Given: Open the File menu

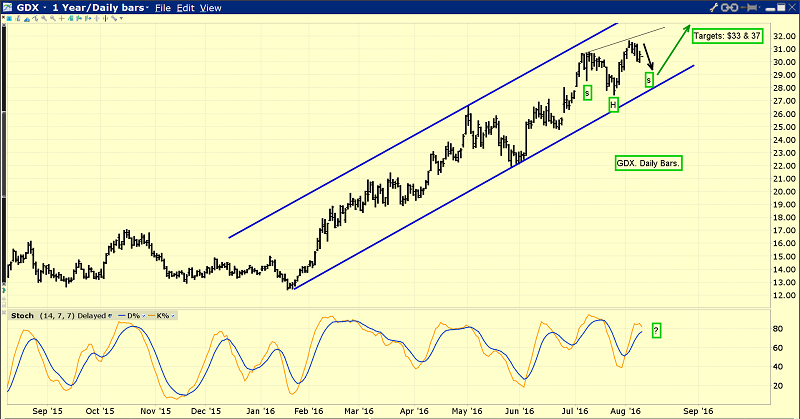Looking at the screenshot, I should tap(163, 8).
